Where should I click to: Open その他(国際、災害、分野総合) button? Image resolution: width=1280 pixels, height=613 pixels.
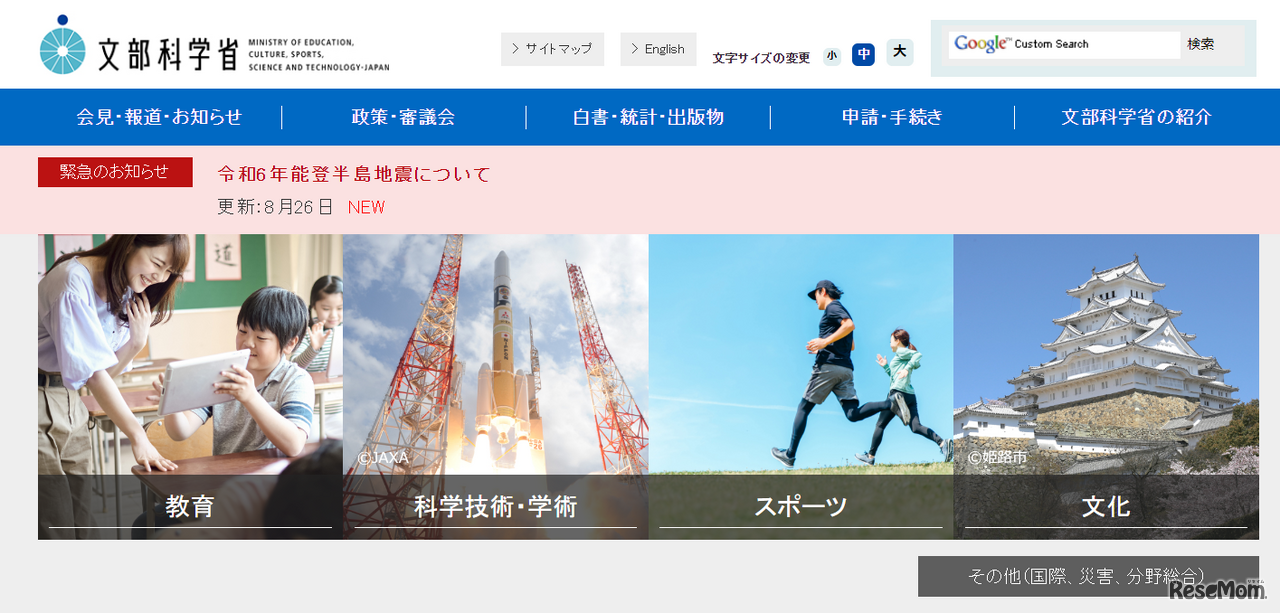click(1088, 576)
